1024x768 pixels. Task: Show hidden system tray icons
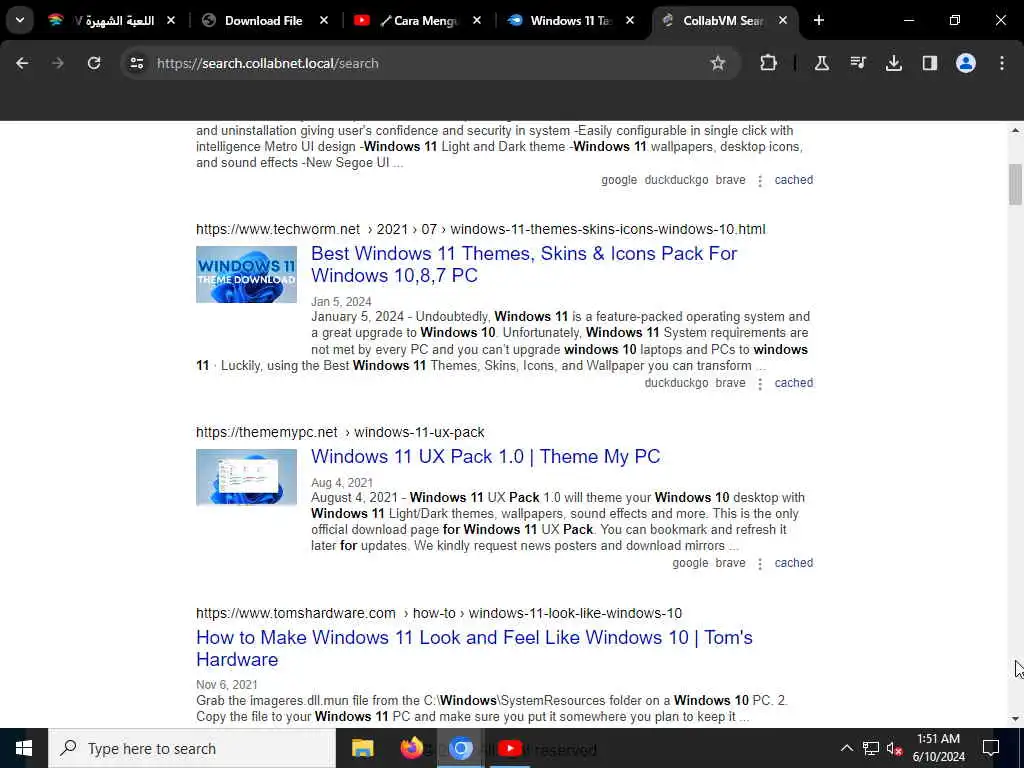(846, 748)
